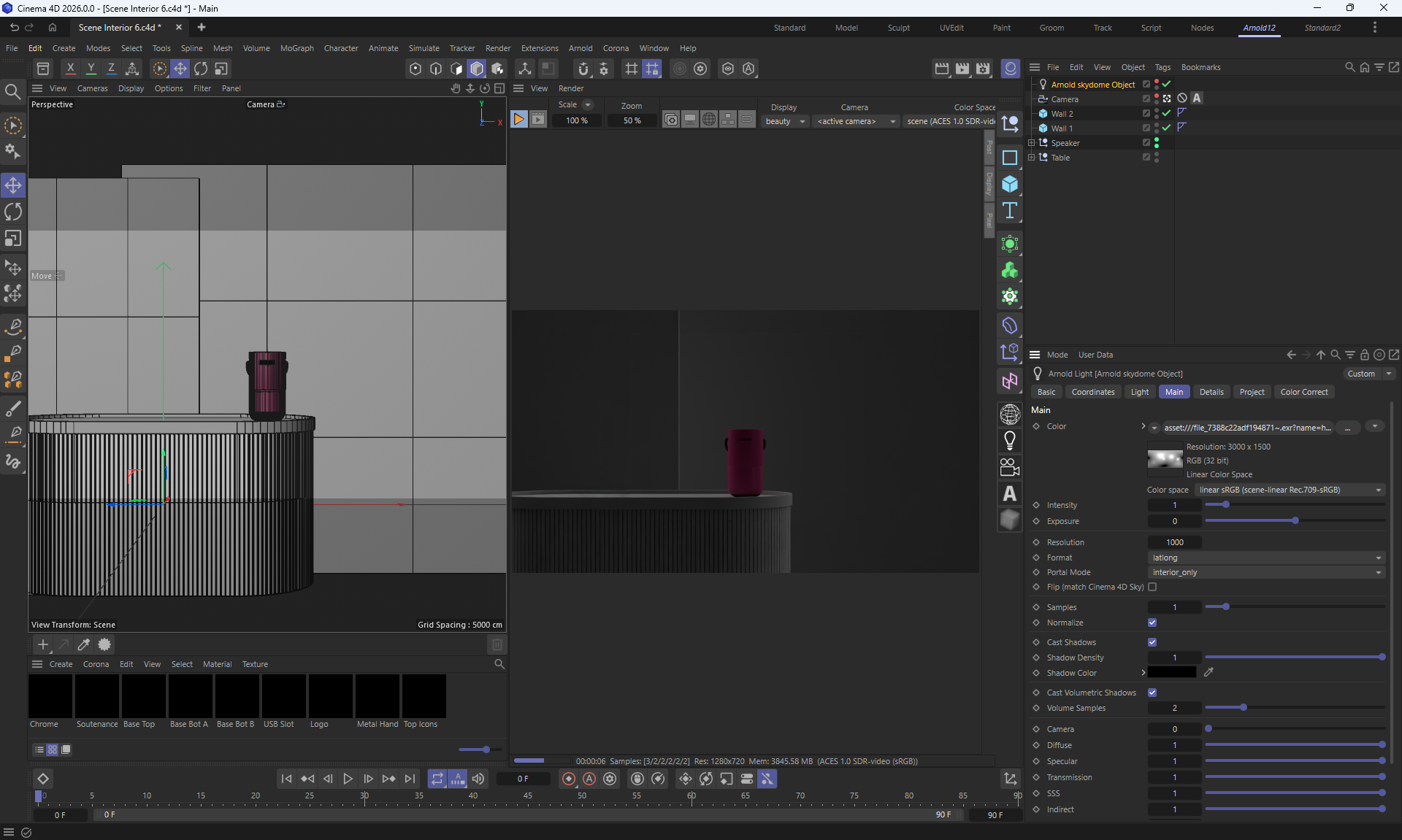Enable Flip match Cinema 4D Sky

(x=1152, y=587)
